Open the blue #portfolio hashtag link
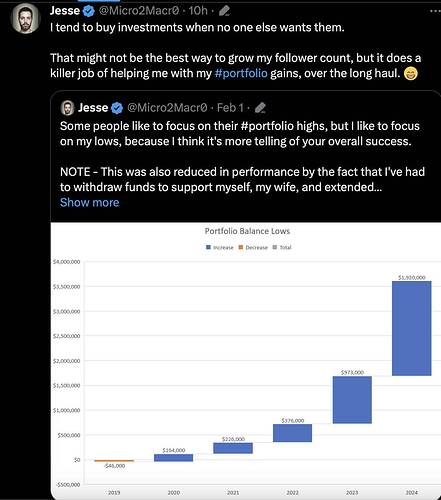 (241, 73)
